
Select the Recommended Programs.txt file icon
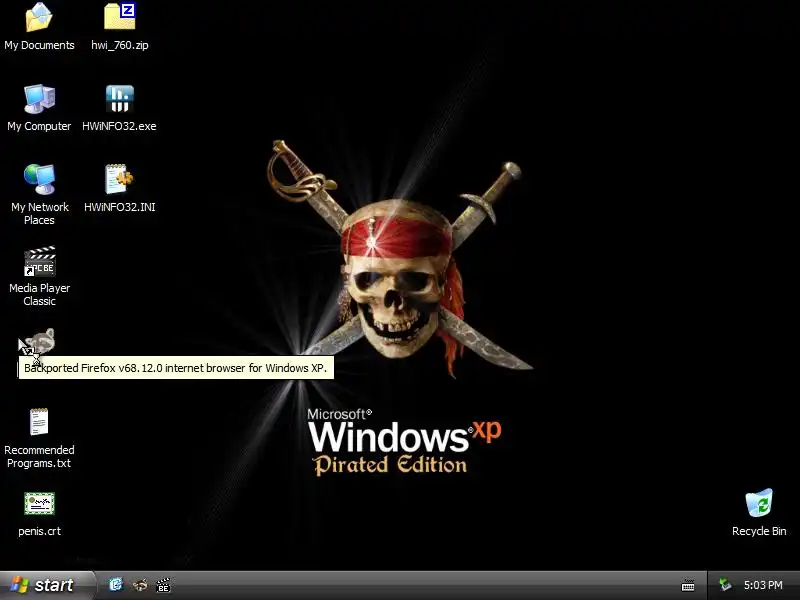tap(39, 421)
